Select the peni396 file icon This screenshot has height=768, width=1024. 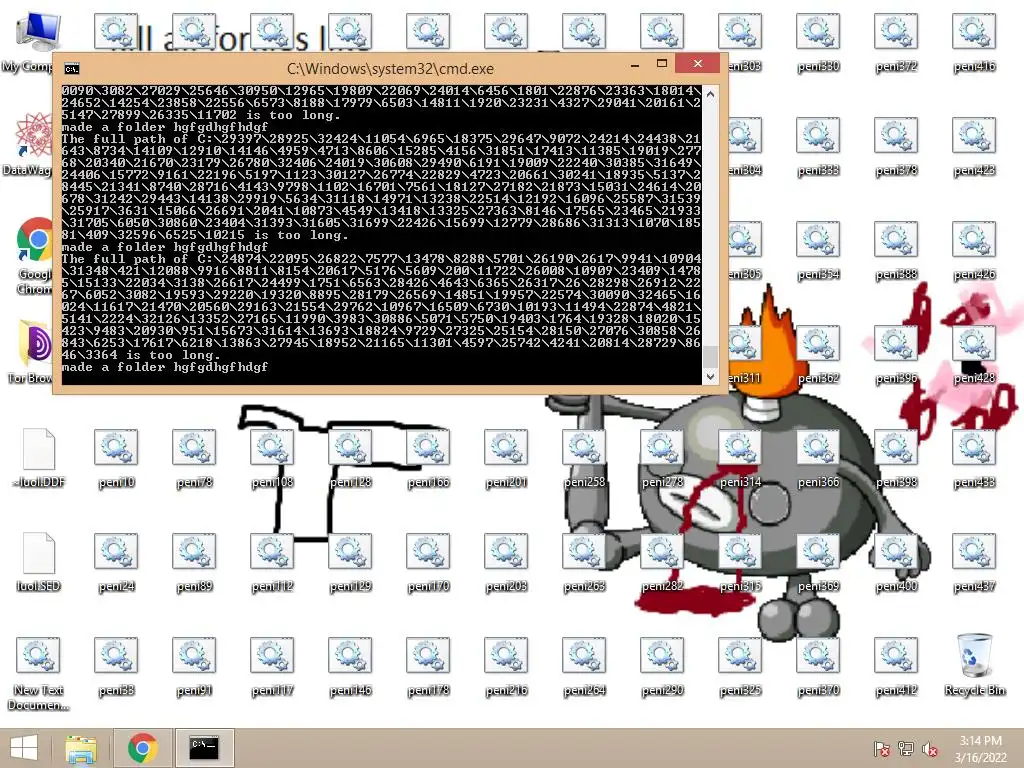896,355
